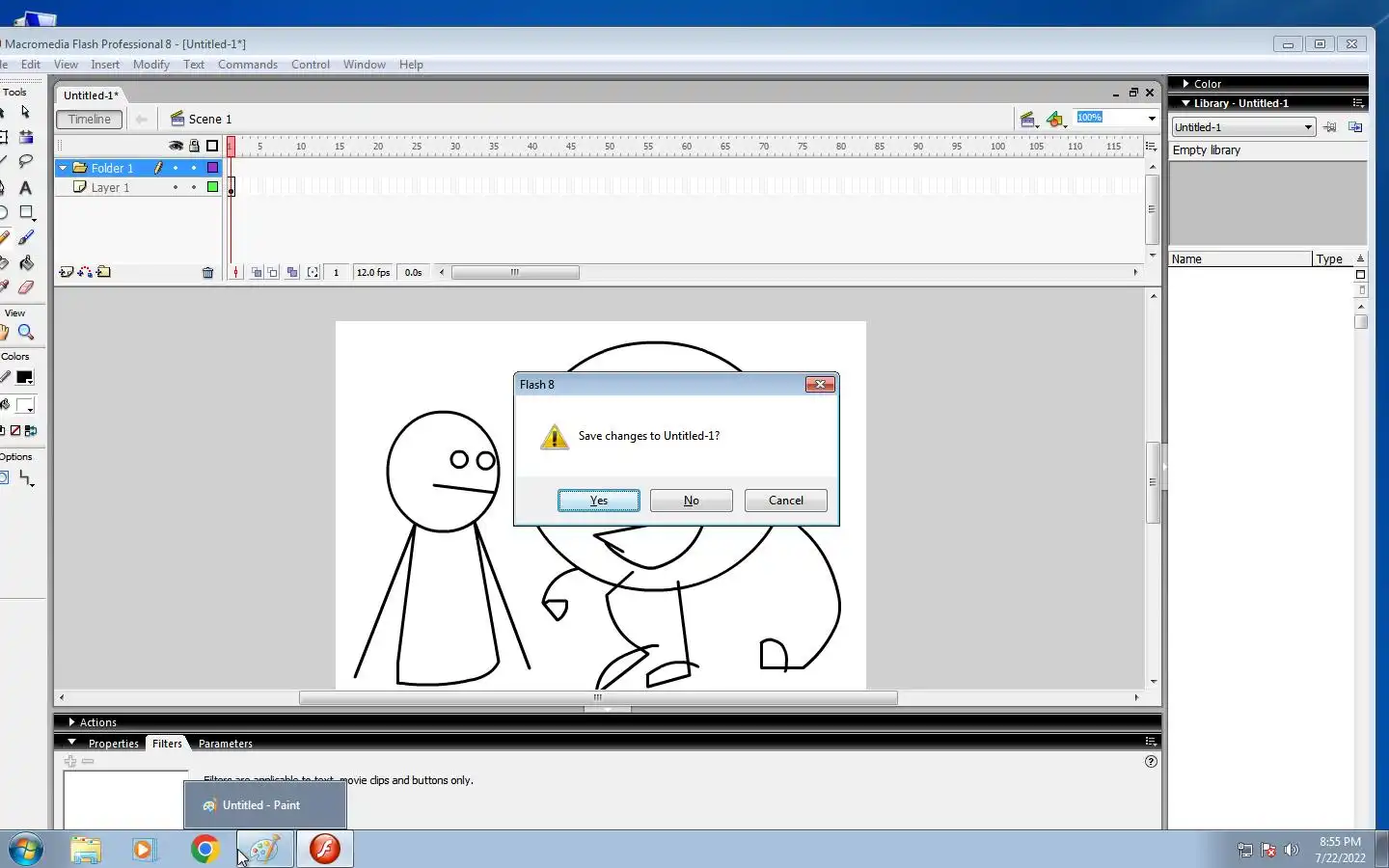This screenshot has height=868, width=1389.
Task: Open a new library panel
Action: 1355,127
